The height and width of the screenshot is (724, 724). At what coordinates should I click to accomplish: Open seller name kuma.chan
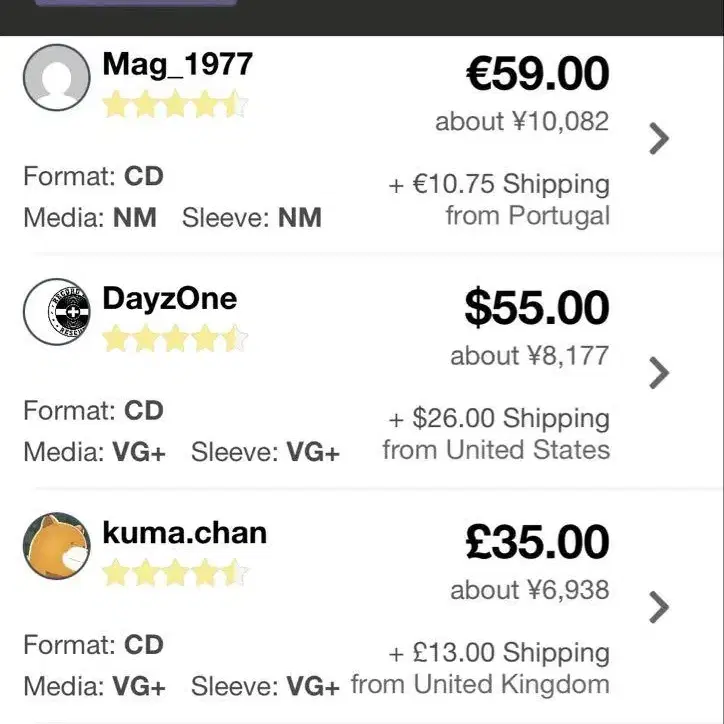click(185, 533)
